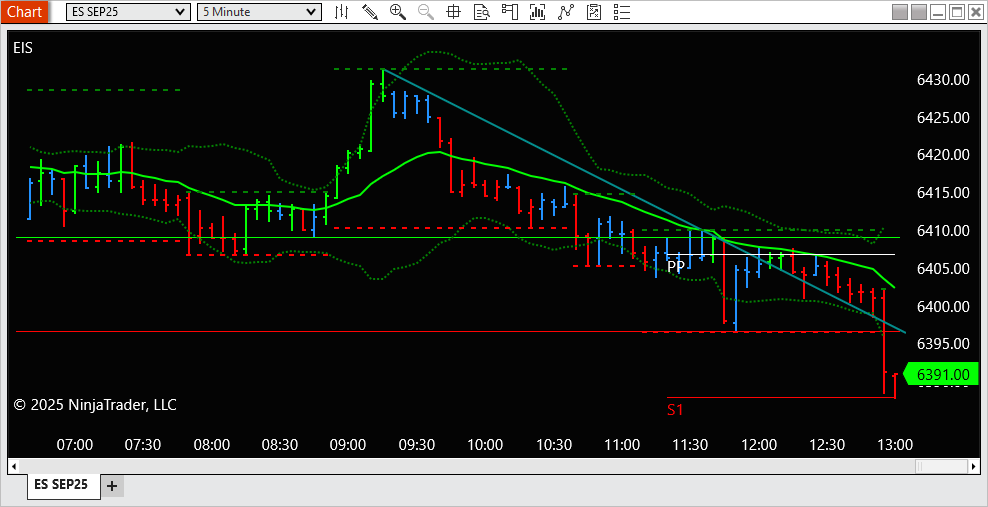Click the 6410.00 price axis label

[x=943, y=231]
